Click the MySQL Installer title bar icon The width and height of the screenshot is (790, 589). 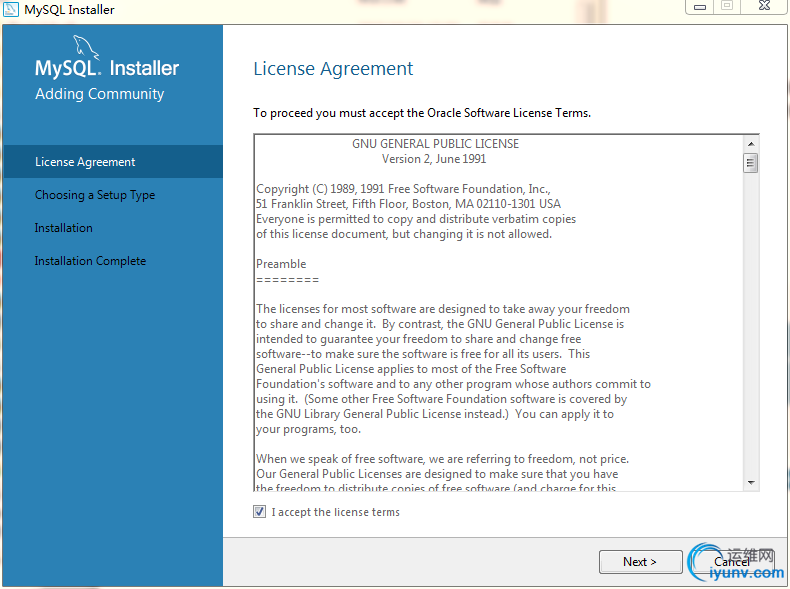pyautogui.click(x=11, y=9)
